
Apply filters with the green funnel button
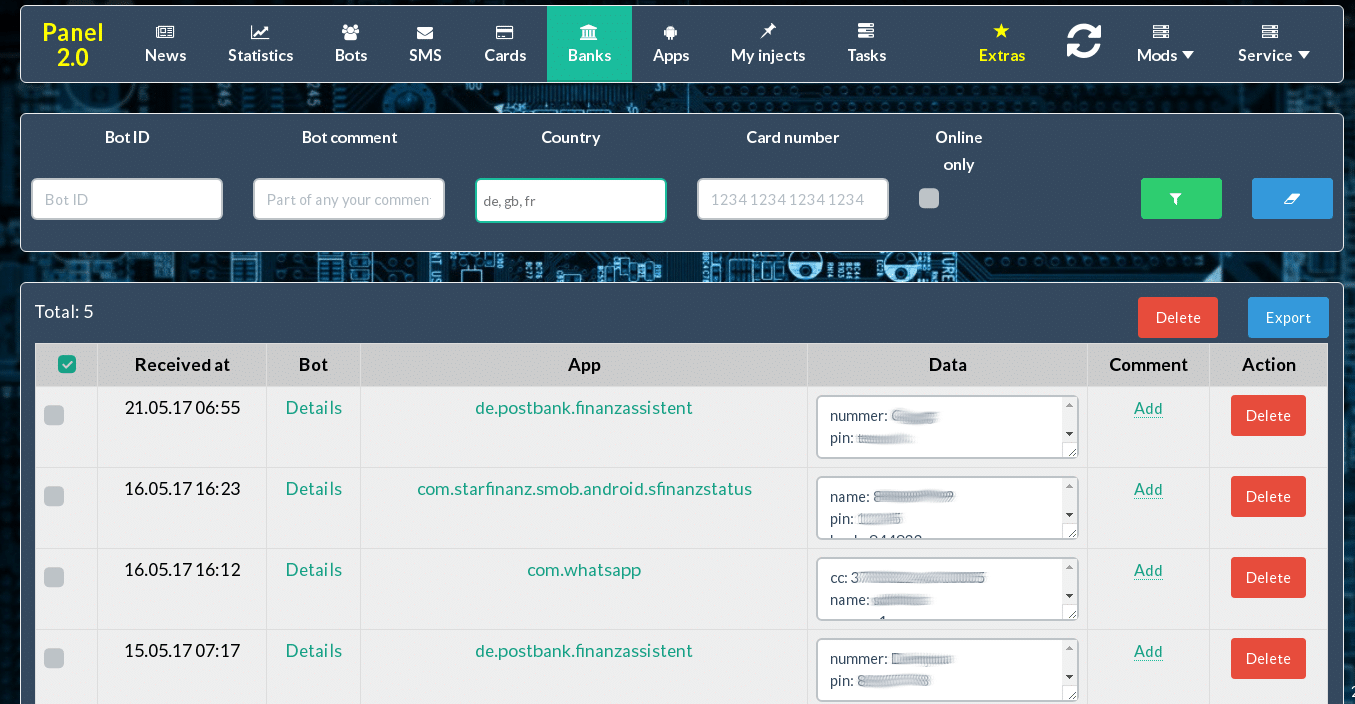pos(1181,199)
